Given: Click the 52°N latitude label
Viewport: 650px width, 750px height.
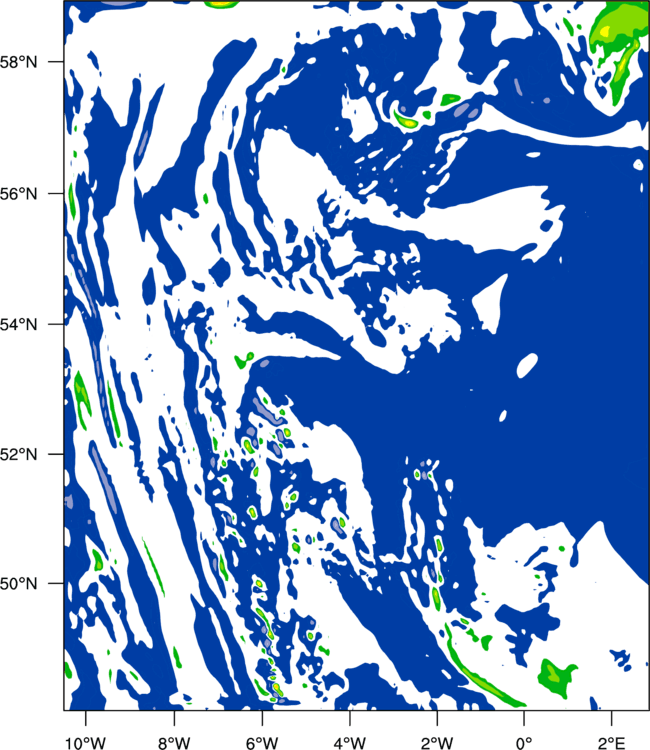Looking at the screenshot, I should (x=18, y=454).
